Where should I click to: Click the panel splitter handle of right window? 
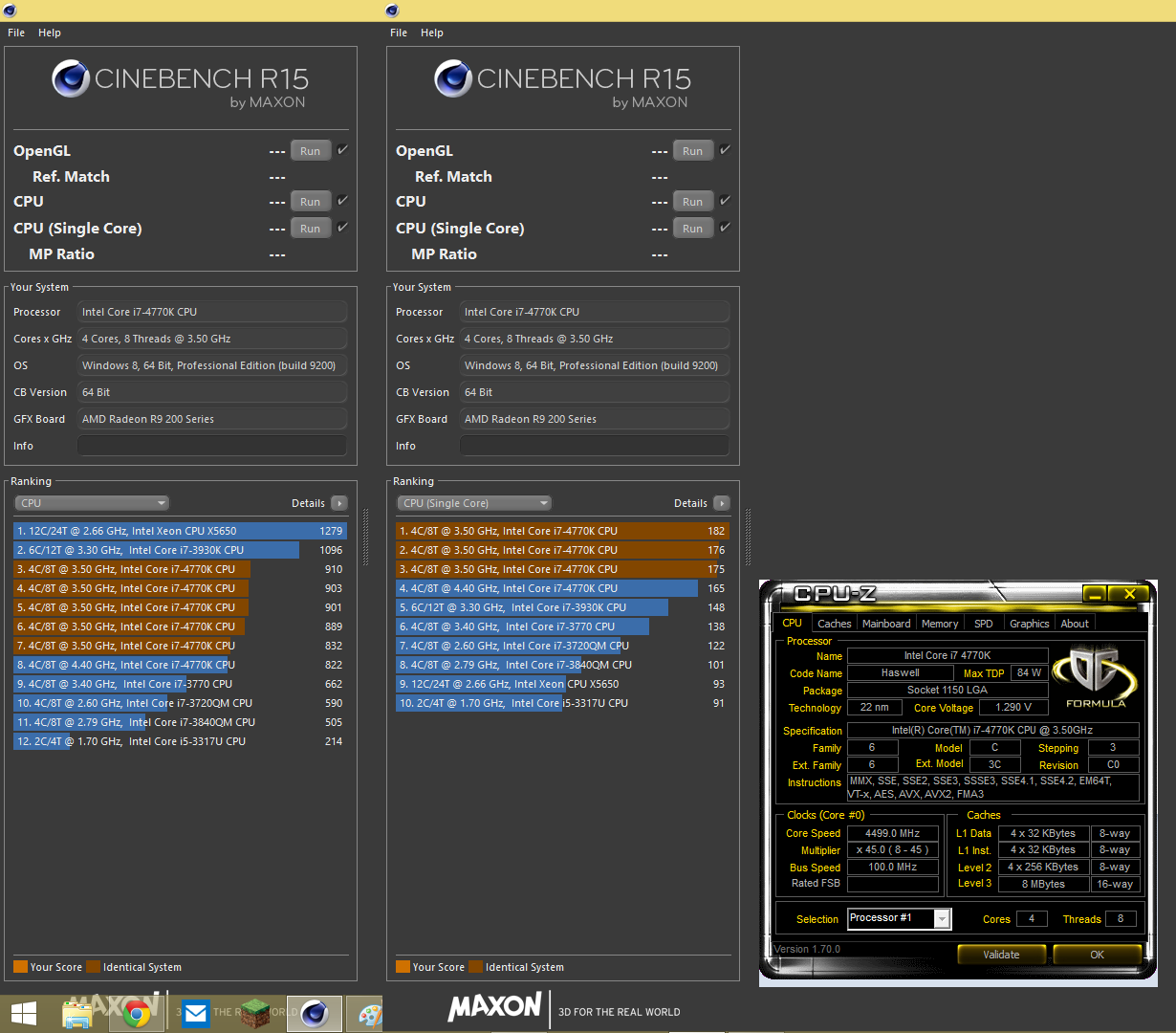click(748, 538)
